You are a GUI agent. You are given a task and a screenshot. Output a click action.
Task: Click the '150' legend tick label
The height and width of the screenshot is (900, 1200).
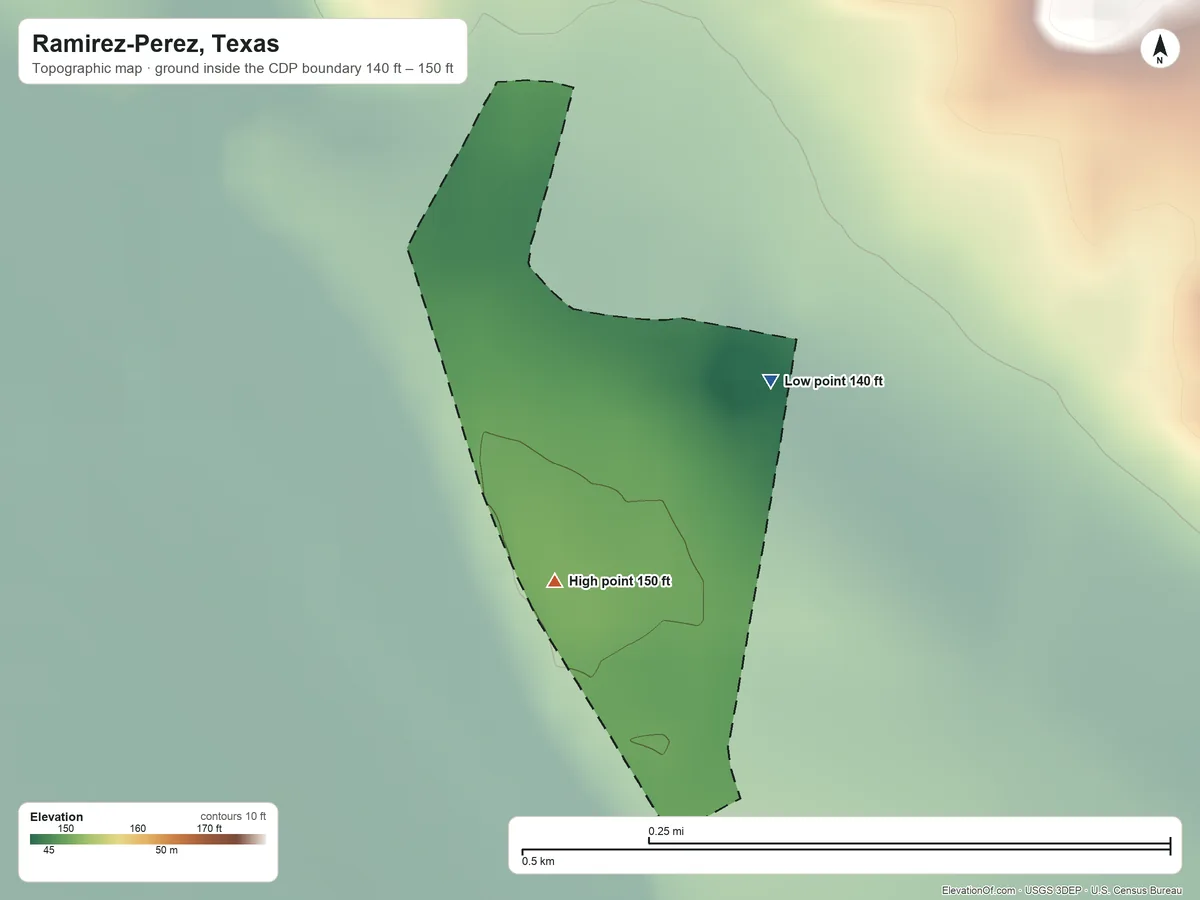[66, 828]
